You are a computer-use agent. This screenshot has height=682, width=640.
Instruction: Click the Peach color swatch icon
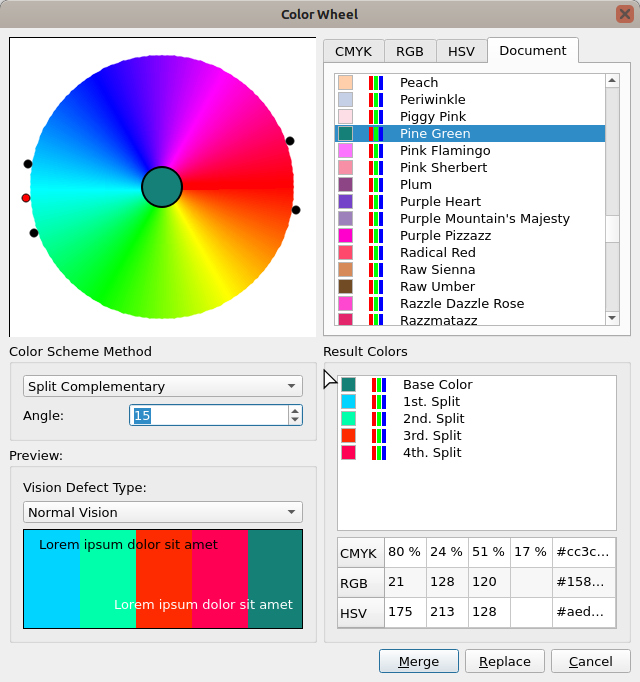click(x=345, y=83)
